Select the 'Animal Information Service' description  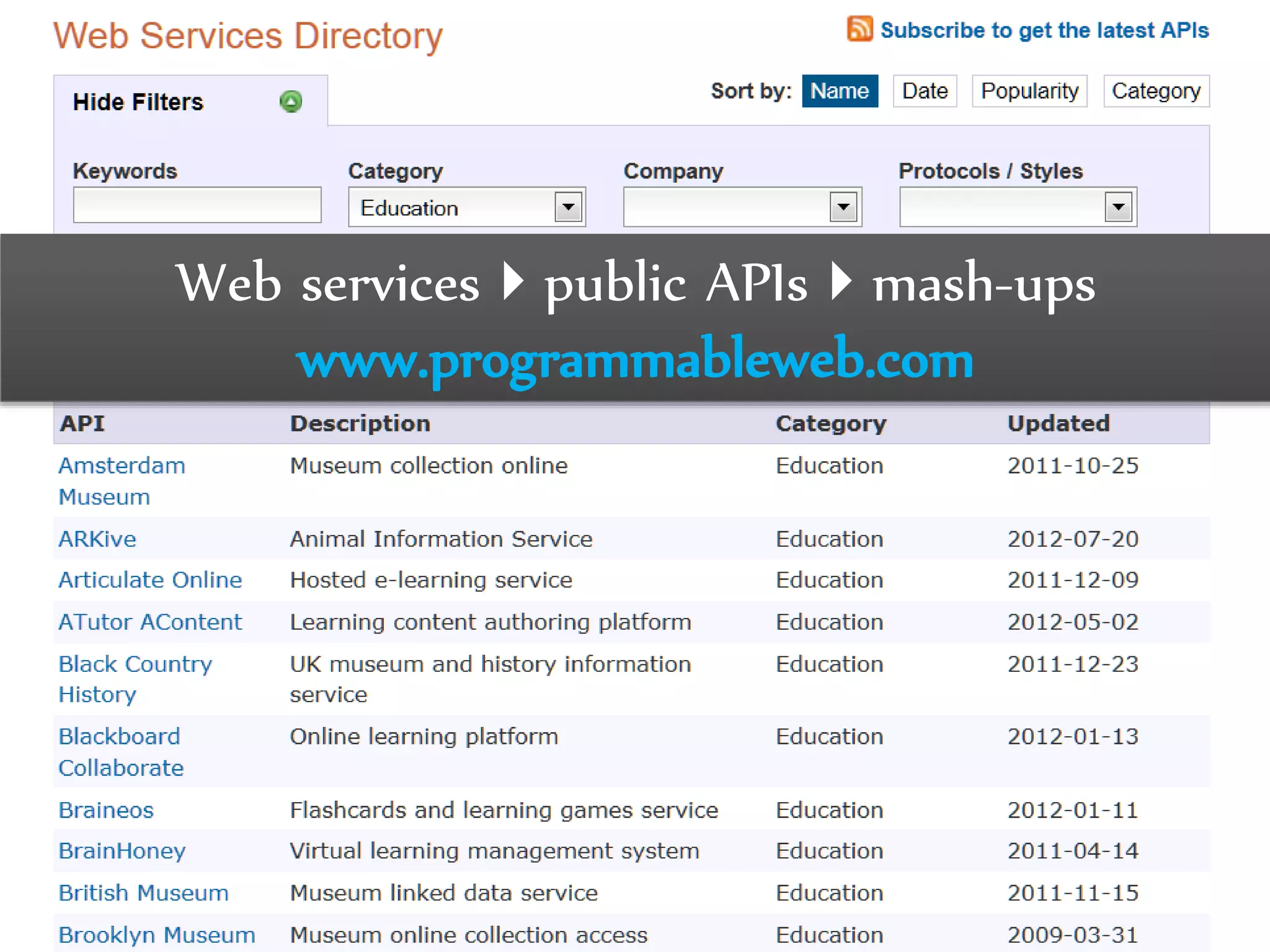tap(442, 539)
